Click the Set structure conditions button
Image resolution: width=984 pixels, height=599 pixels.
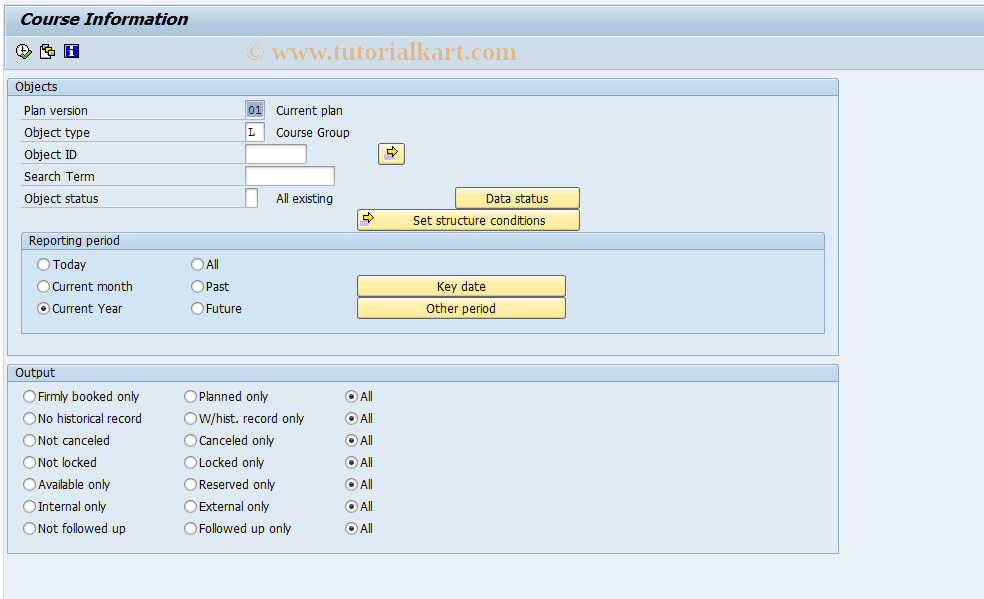tap(468, 220)
